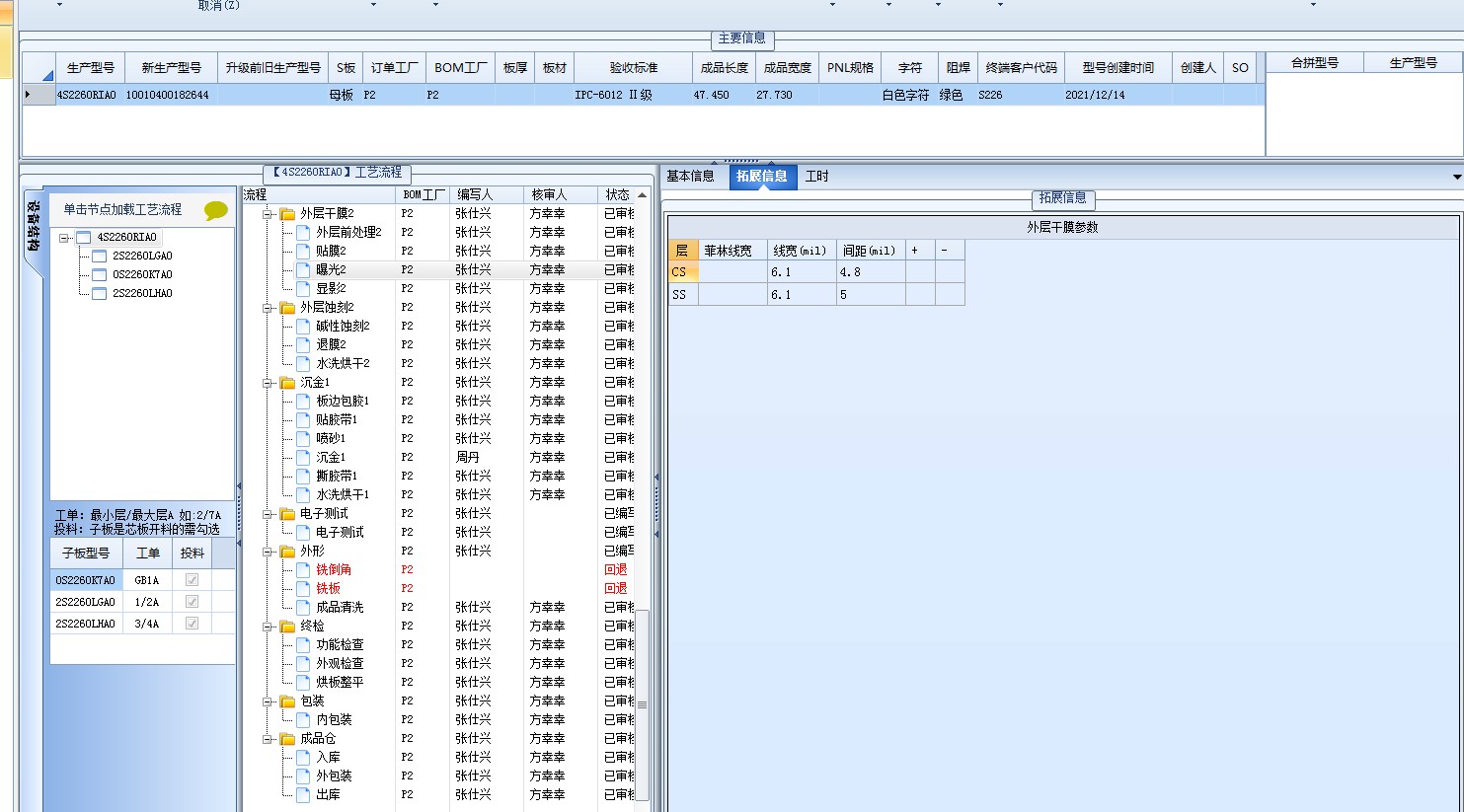Click the folder icon of 外层干膜2
This screenshot has width=1464, height=812.
(x=287, y=214)
